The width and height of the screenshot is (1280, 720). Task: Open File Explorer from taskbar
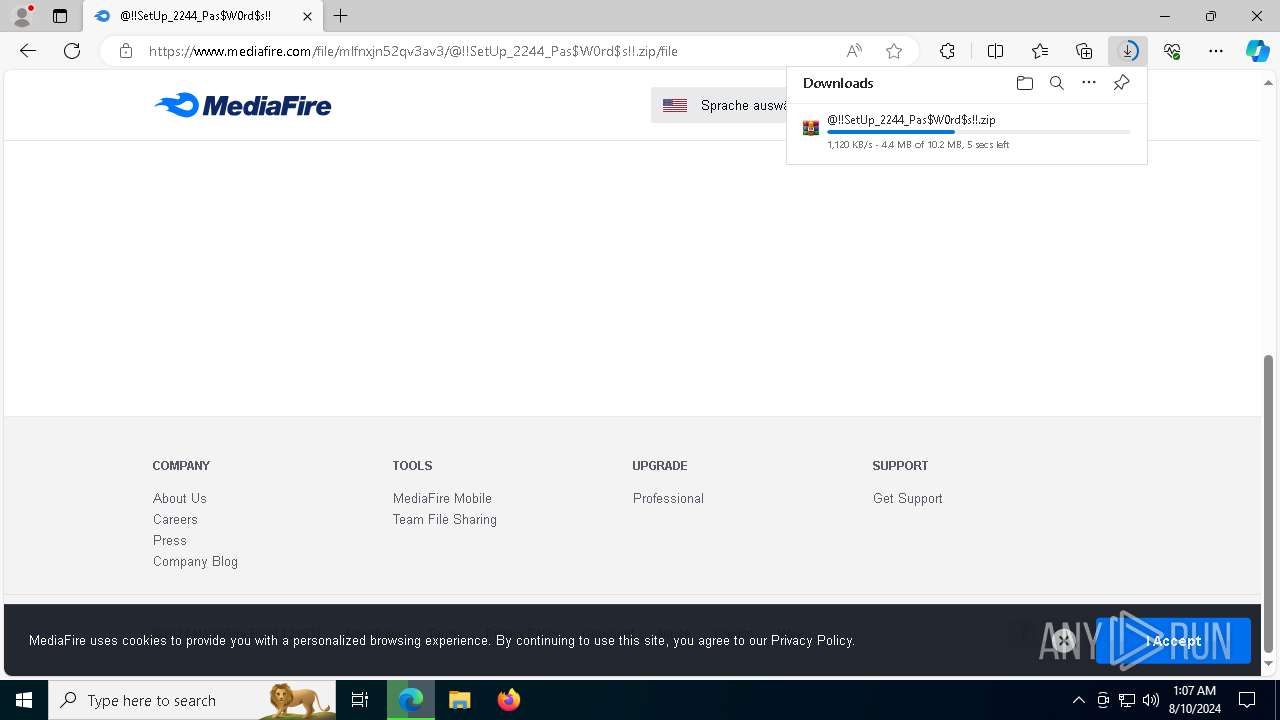460,700
